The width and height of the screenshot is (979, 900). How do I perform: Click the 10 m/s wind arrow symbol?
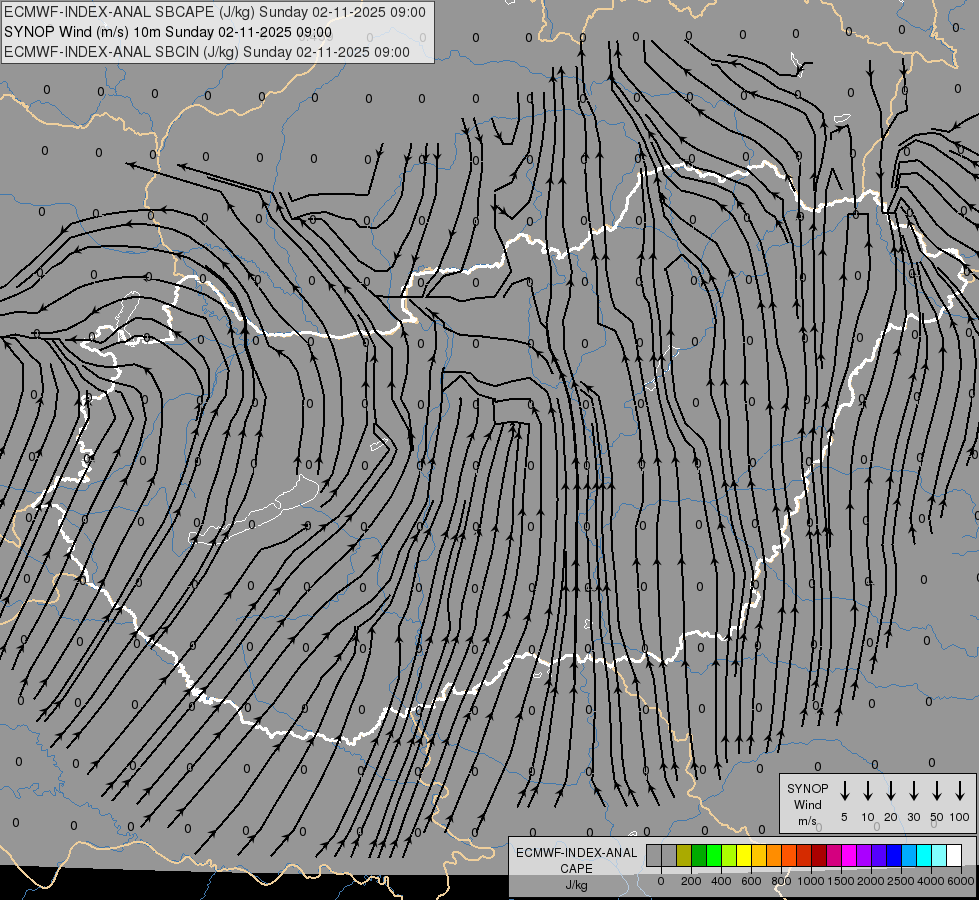868,791
